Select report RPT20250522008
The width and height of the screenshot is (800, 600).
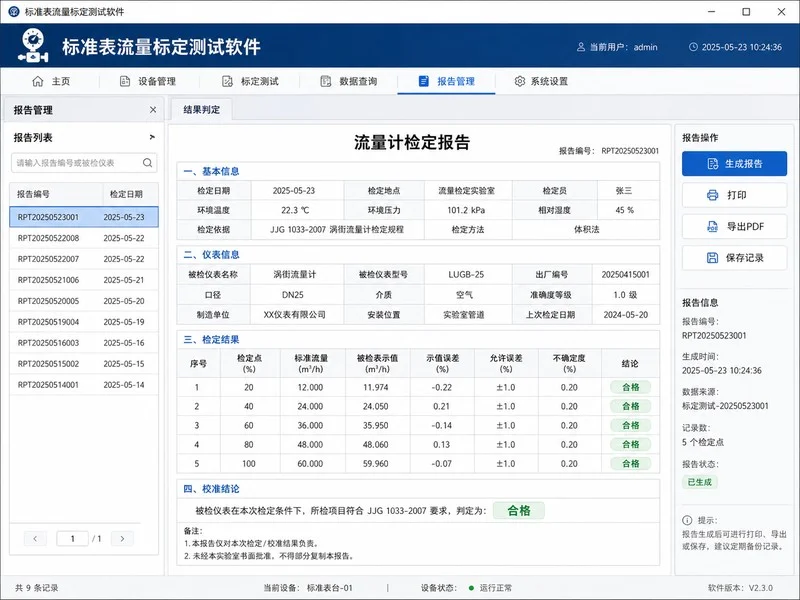pos(84,238)
